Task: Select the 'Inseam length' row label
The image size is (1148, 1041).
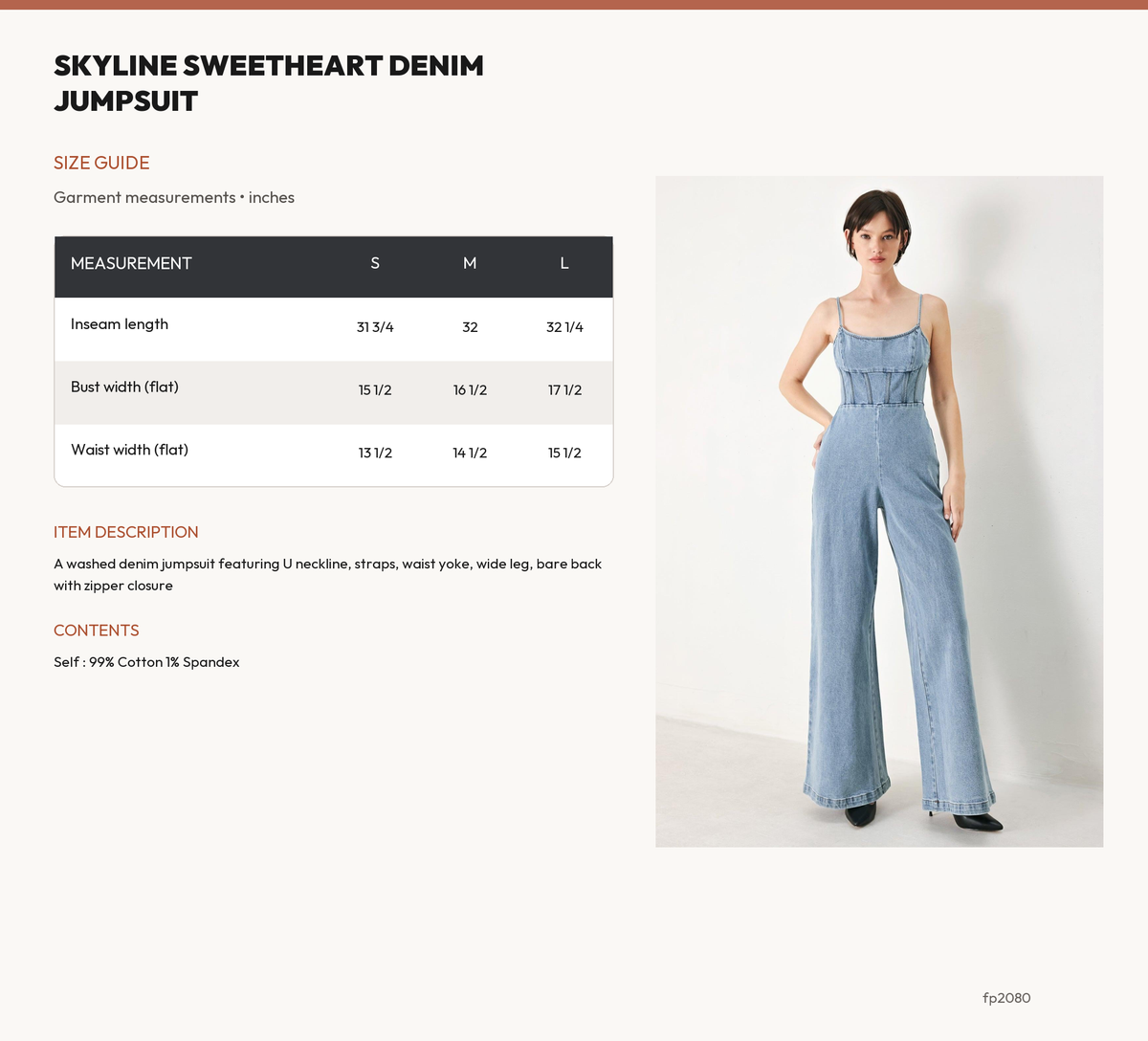Action: click(x=120, y=324)
